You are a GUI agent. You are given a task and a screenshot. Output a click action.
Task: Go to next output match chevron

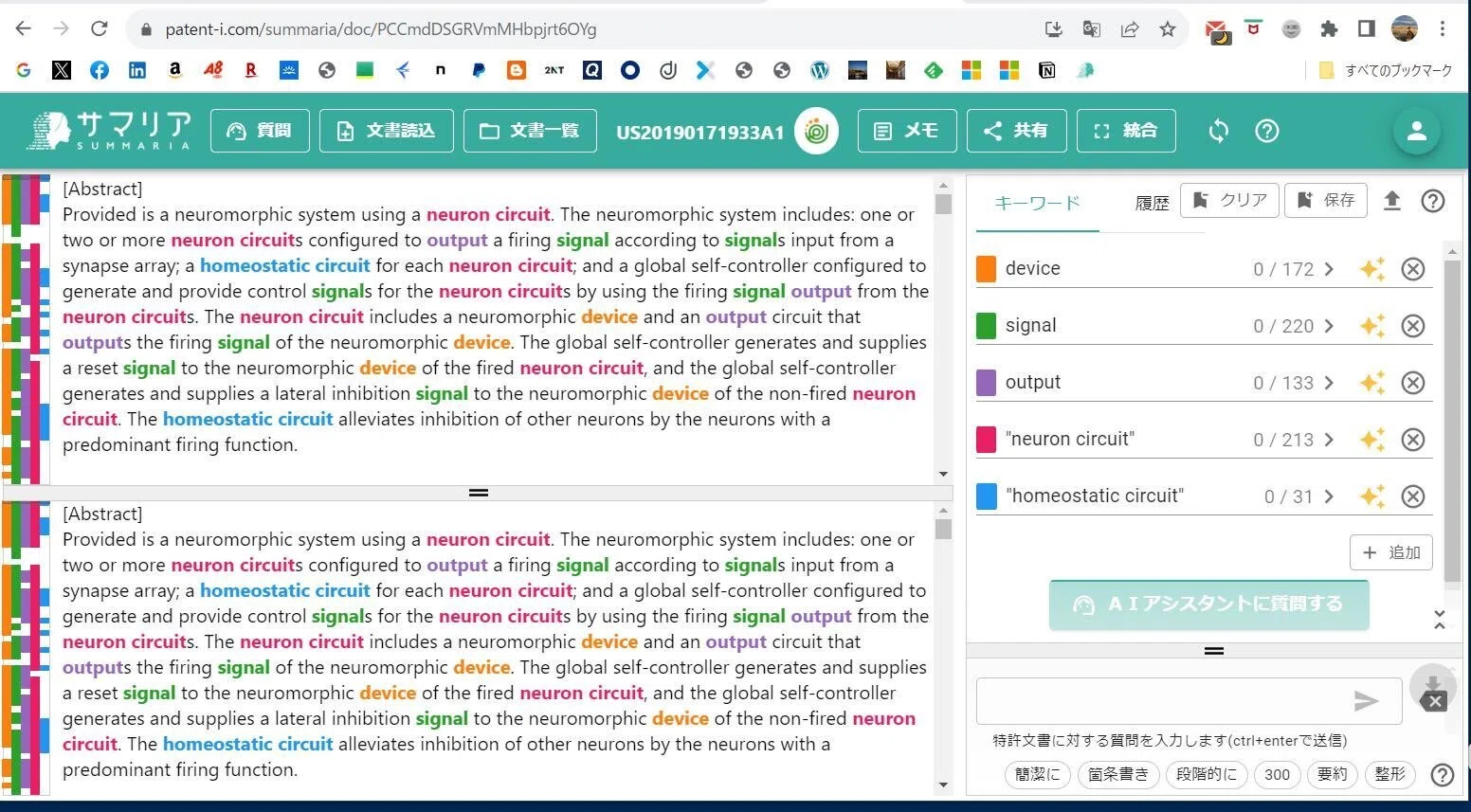pyautogui.click(x=1329, y=383)
